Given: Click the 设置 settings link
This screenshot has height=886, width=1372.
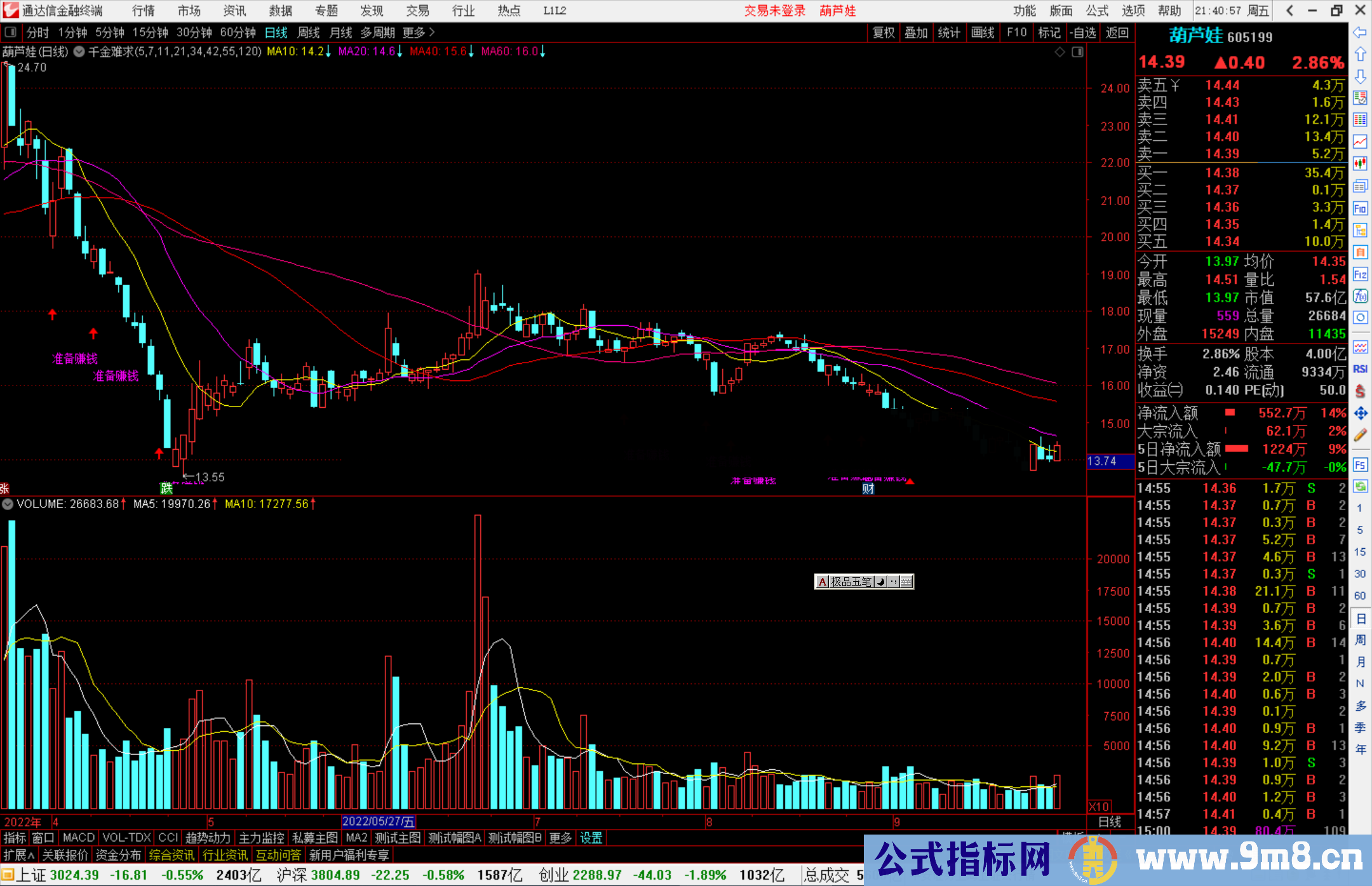Looking at the screenshot, I should pyautogui.click(x=591, y=838).
